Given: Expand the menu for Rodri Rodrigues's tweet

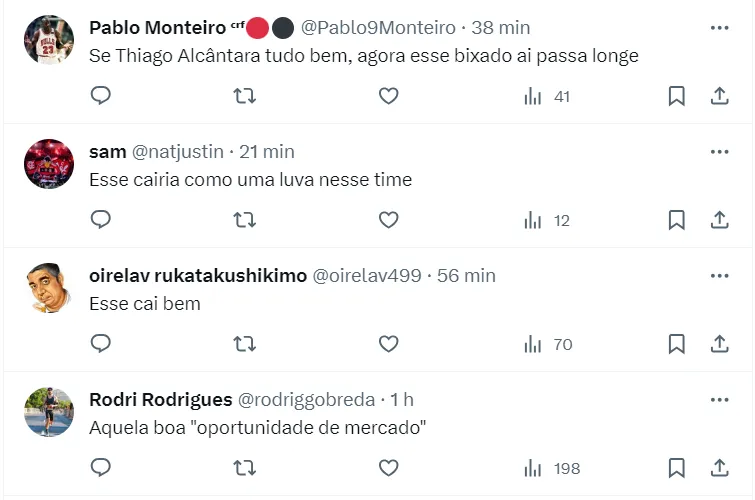Looking at the screenshot, I should 719,400.
